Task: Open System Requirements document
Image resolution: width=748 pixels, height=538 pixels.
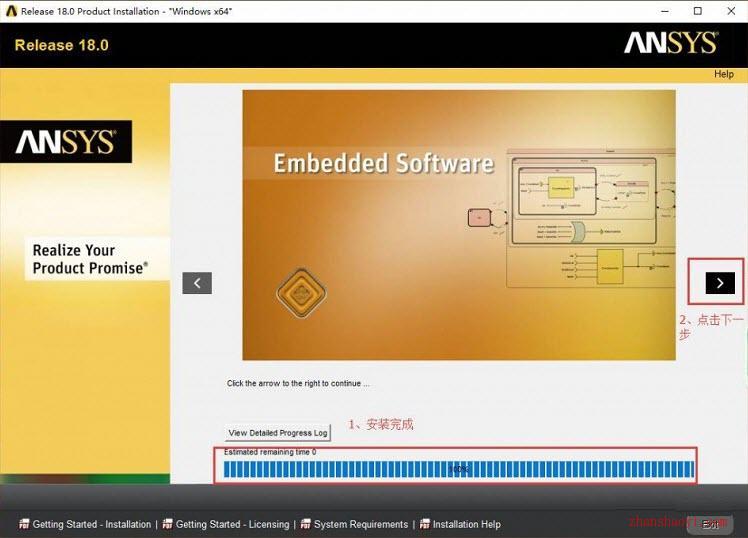Action: [361, 524]
